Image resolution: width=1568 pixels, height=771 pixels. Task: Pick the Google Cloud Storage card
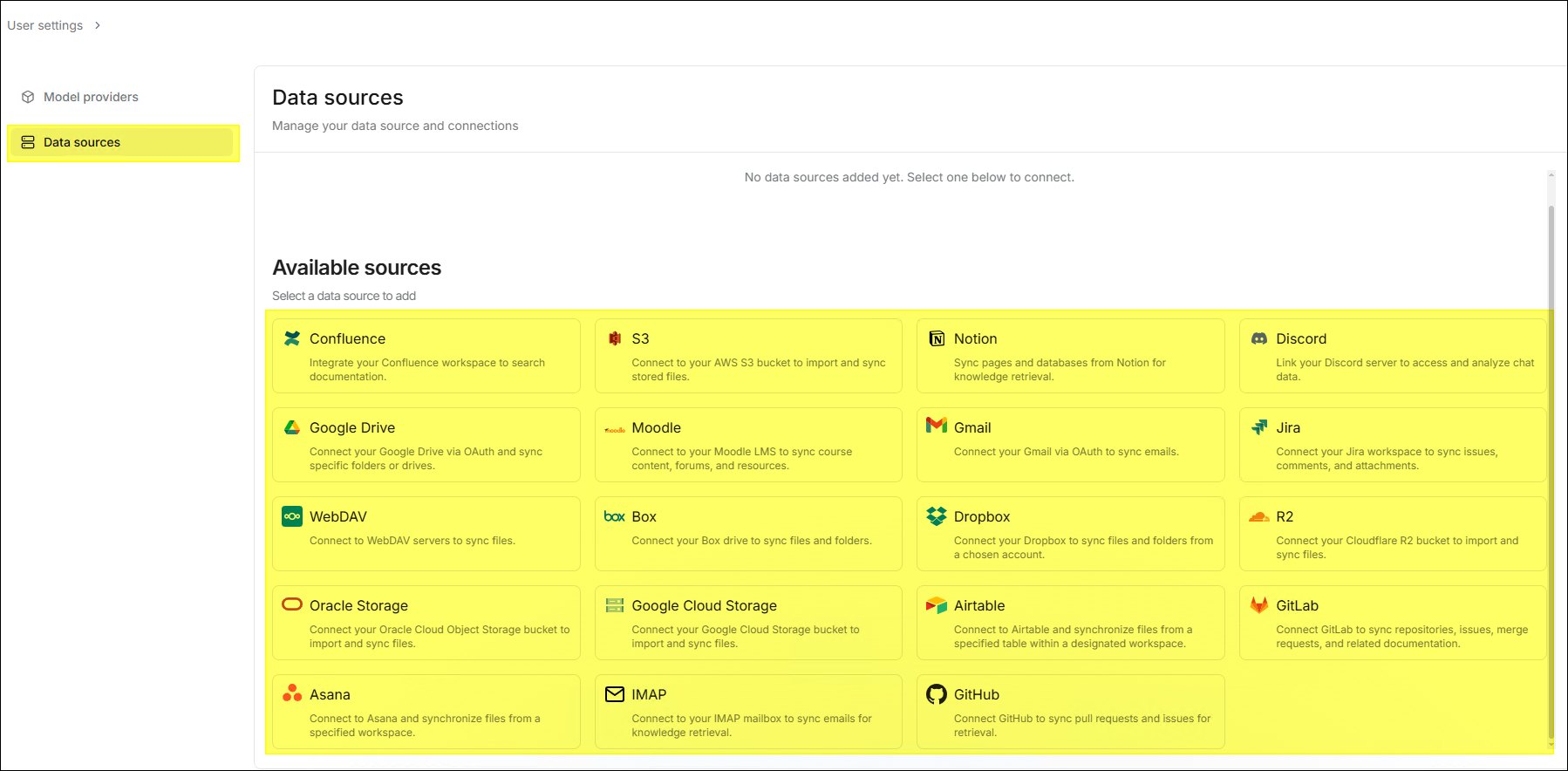[x=748, y=623]
